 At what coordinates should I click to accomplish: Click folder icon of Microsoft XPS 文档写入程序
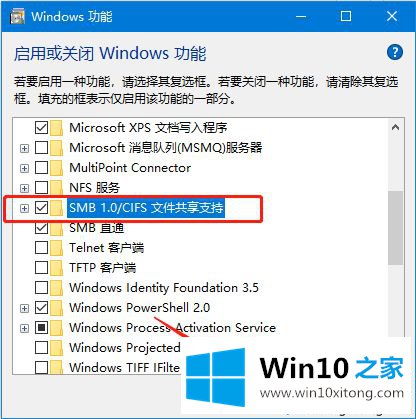[56, 128]
